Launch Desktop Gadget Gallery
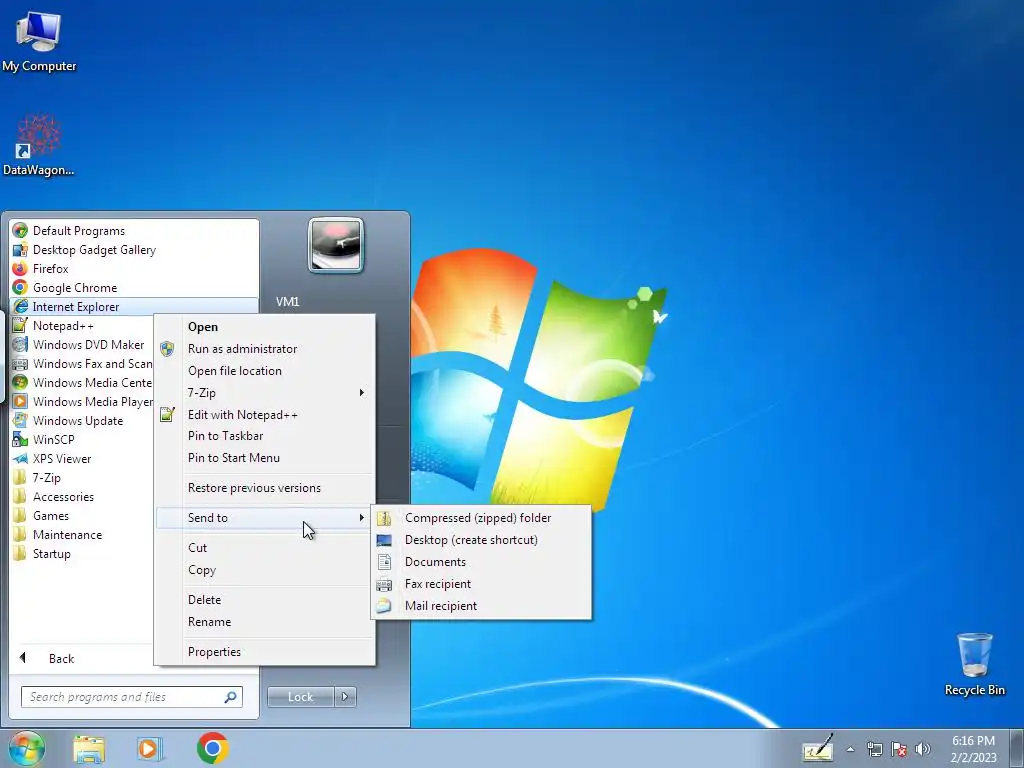The height and width of the screenshot is (768, 1024). tap(134, 249)
